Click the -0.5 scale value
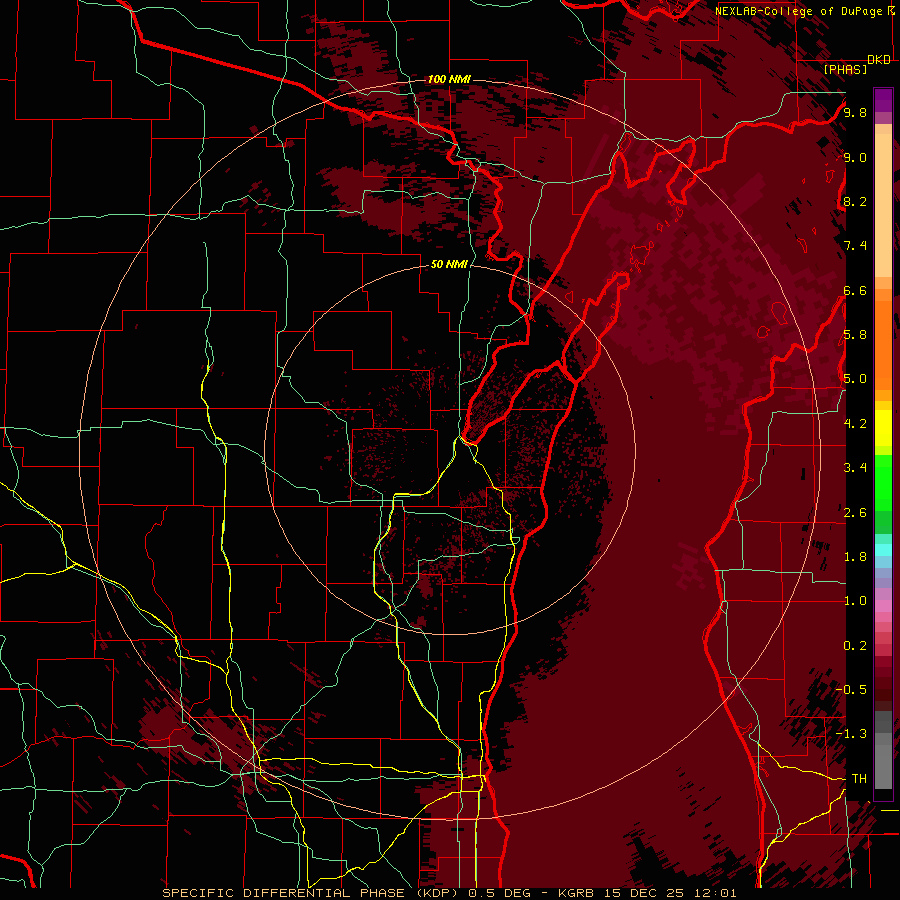 pyautogui.click(x=852, y=690)
